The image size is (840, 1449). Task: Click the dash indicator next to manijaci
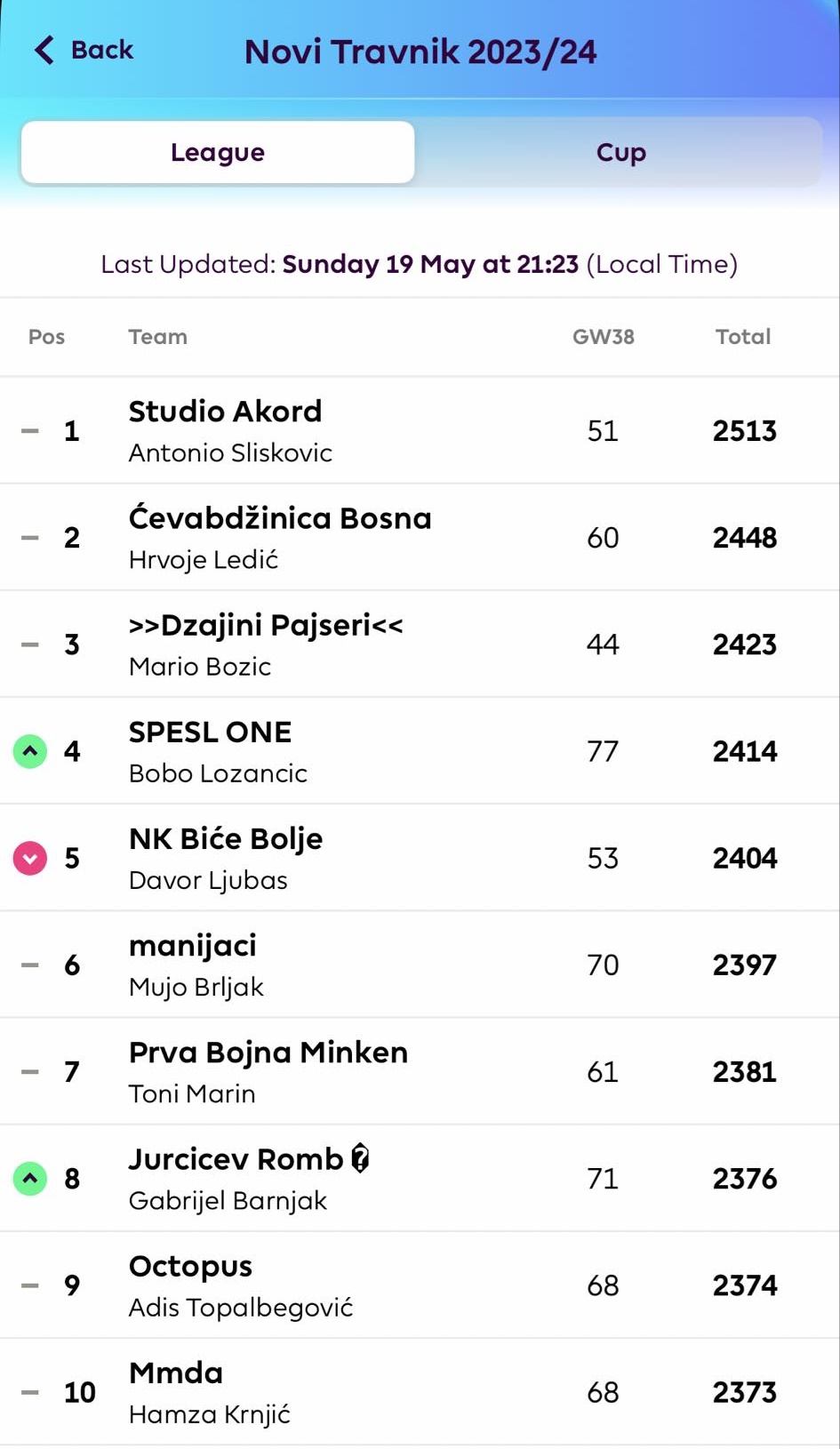click(30, 965)
